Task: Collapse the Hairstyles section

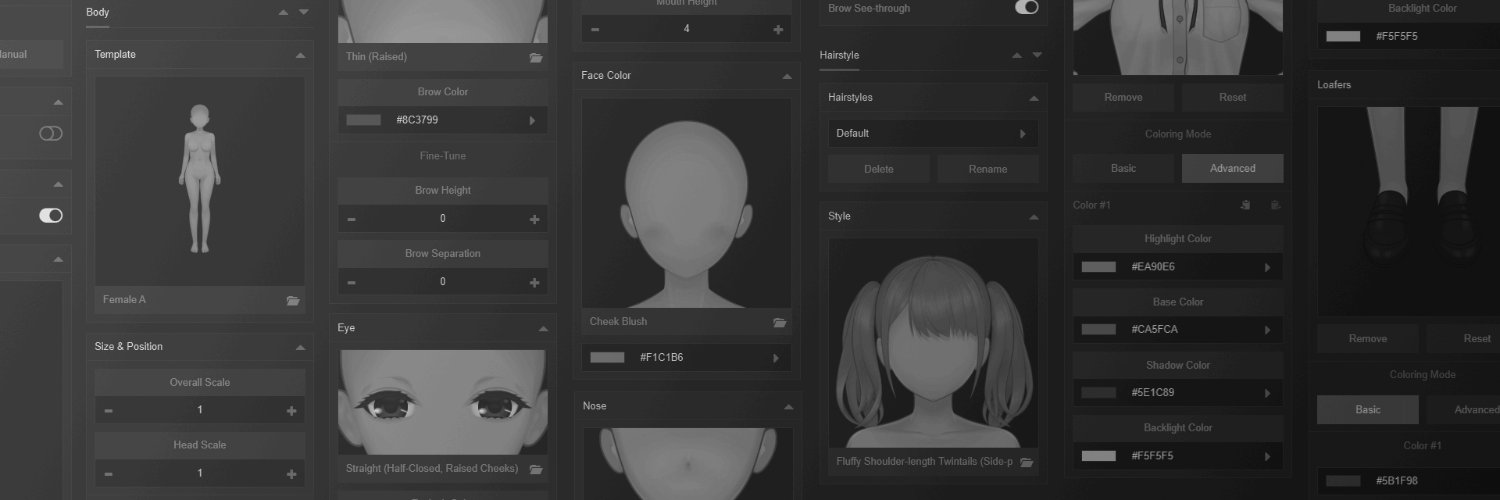Action: [x=1033, y=98]
